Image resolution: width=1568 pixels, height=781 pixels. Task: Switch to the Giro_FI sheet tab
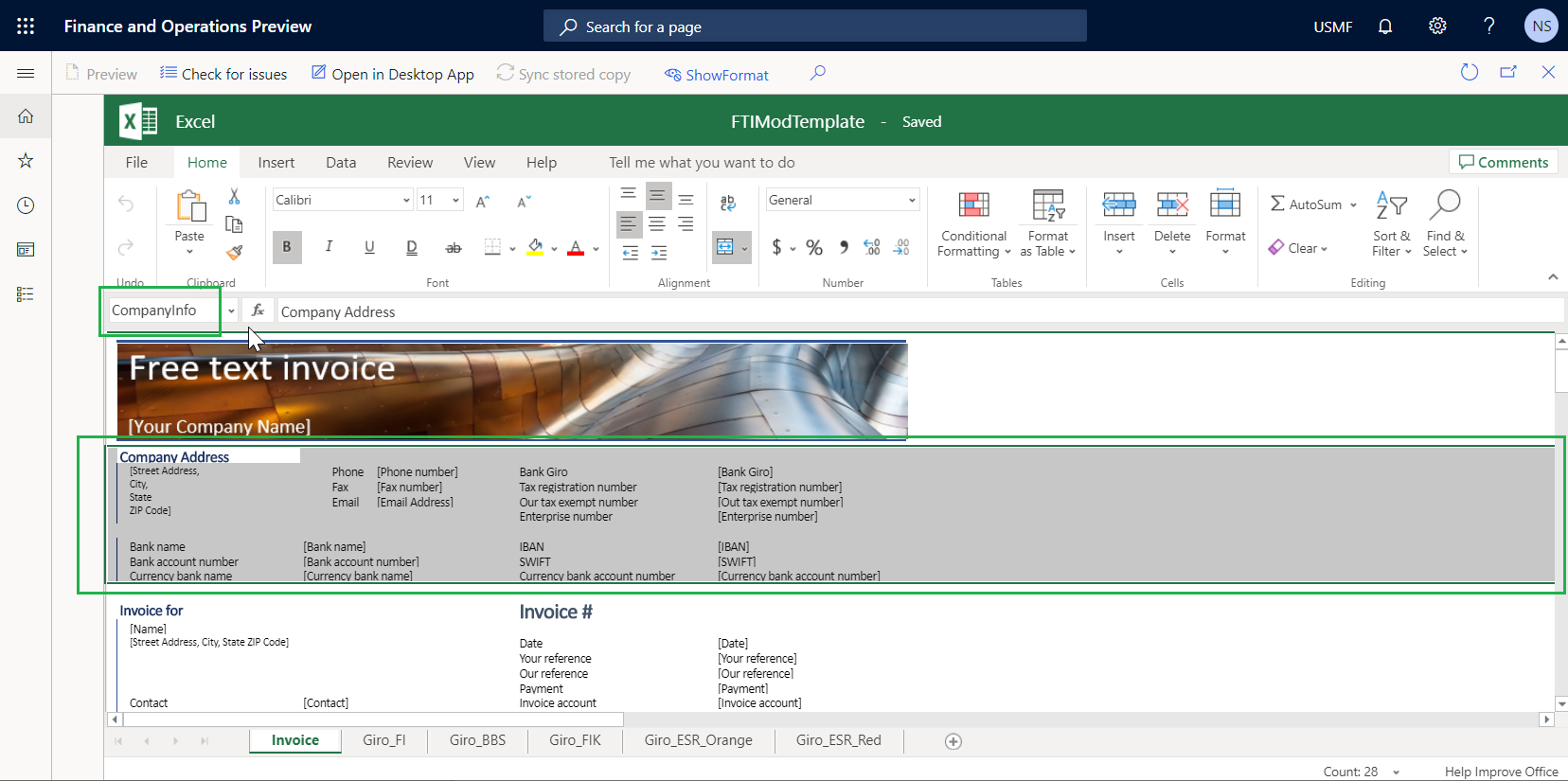[383, 740]
